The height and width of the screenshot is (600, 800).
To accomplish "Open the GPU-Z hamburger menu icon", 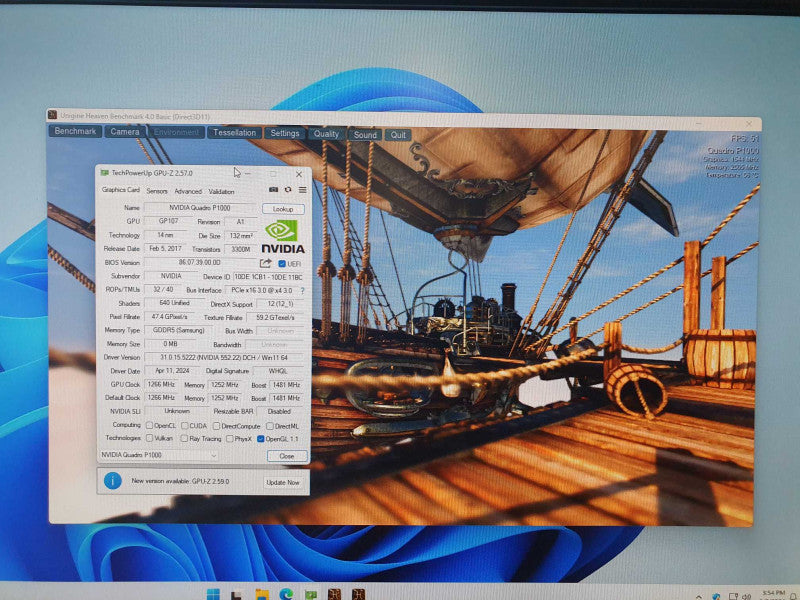I will click(303, 190).
